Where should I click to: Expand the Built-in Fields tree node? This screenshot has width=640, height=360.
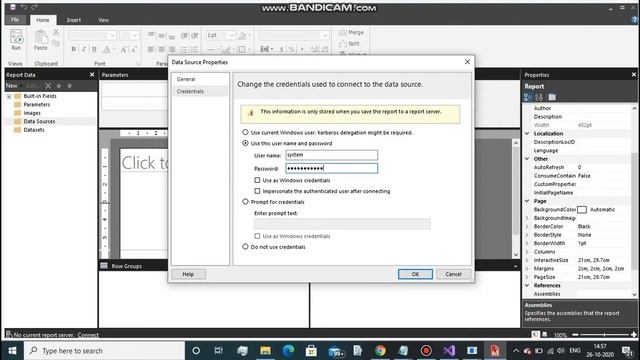coord(9,96)
